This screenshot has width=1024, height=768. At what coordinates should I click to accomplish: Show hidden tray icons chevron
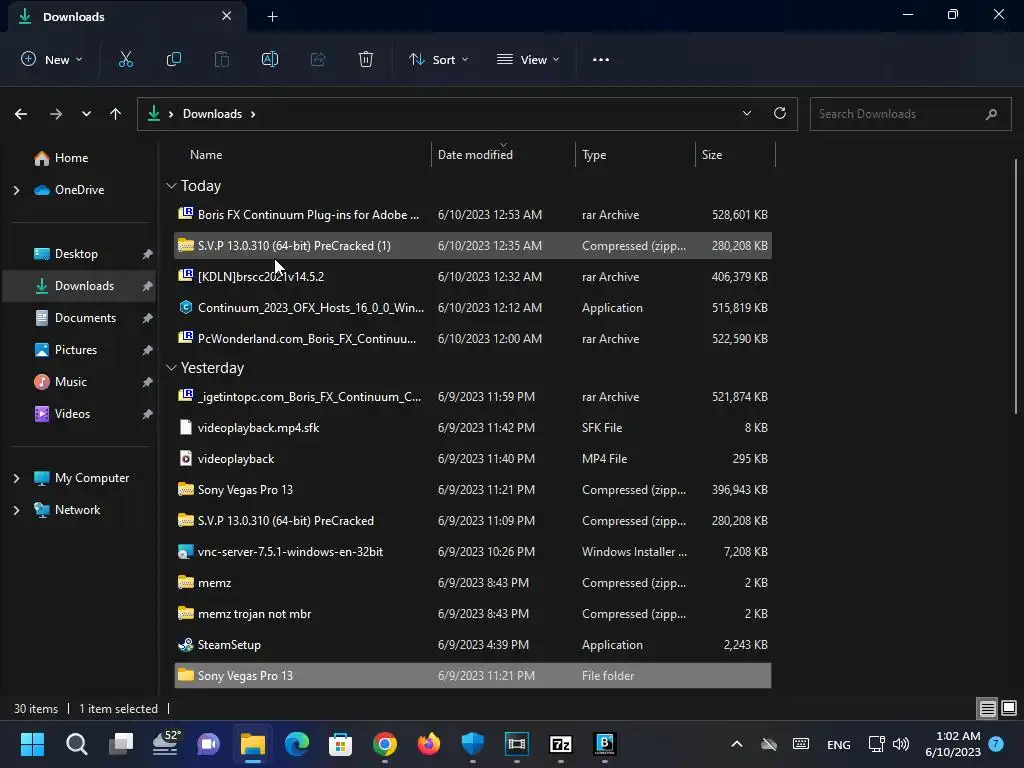737,744
